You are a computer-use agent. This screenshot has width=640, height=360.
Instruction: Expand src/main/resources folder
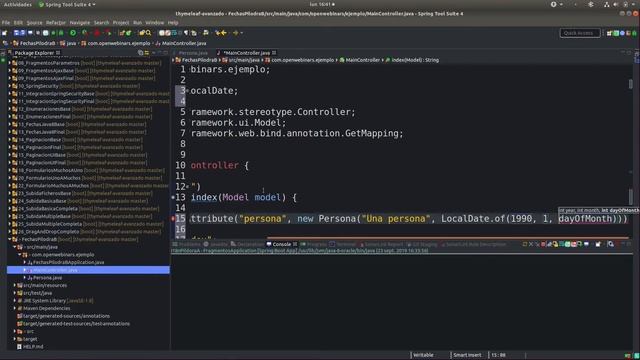(x=15, y=285)
